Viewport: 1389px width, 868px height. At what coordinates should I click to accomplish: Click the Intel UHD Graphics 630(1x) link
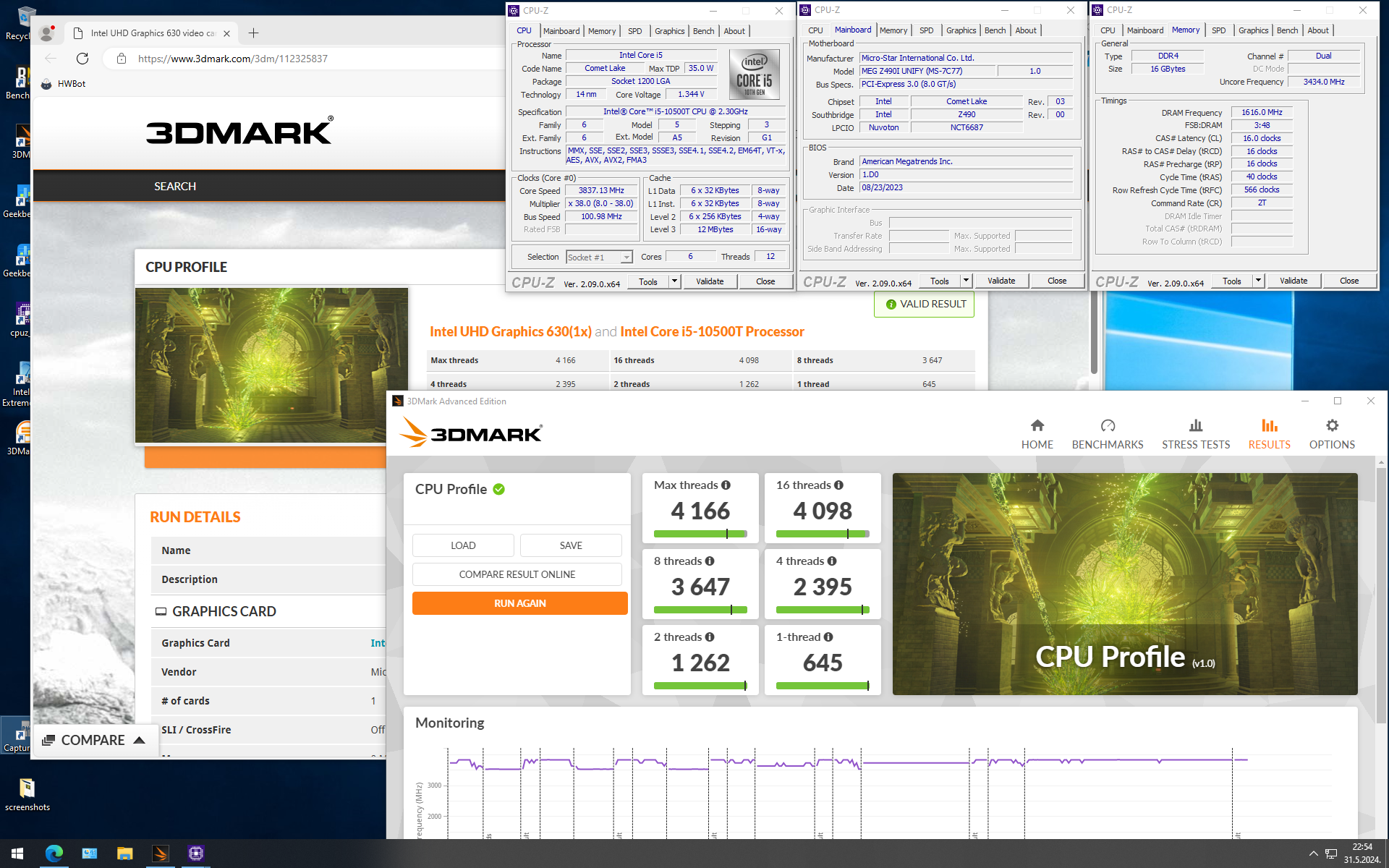point(511,332)
